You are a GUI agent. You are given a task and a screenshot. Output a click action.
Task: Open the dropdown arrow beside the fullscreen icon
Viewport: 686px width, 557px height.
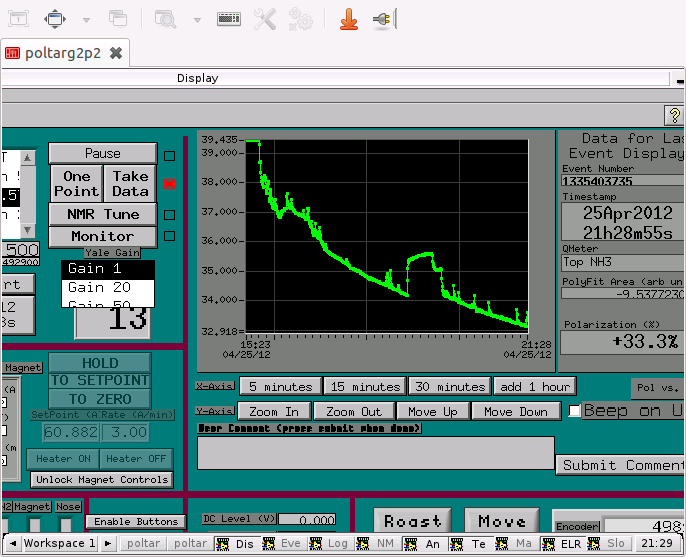point(86,20)
